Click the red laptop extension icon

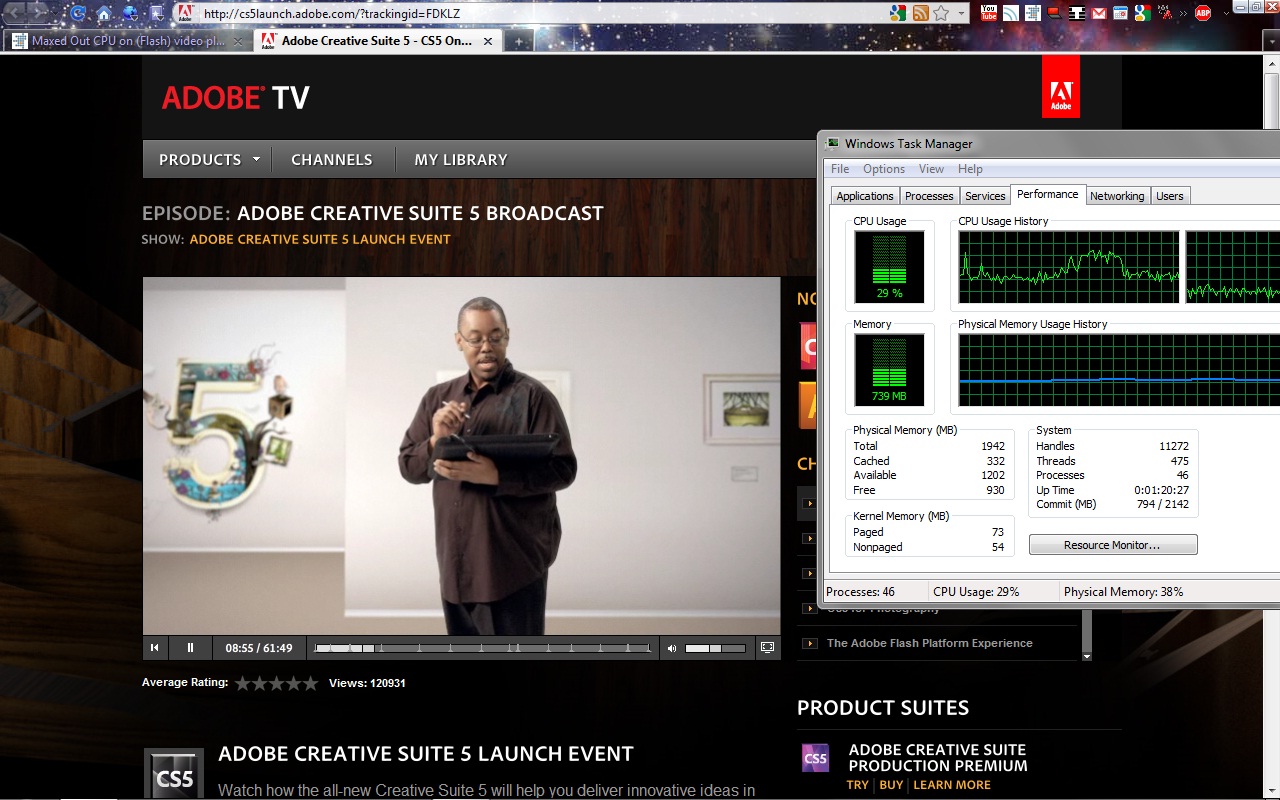click(1055, 13)
